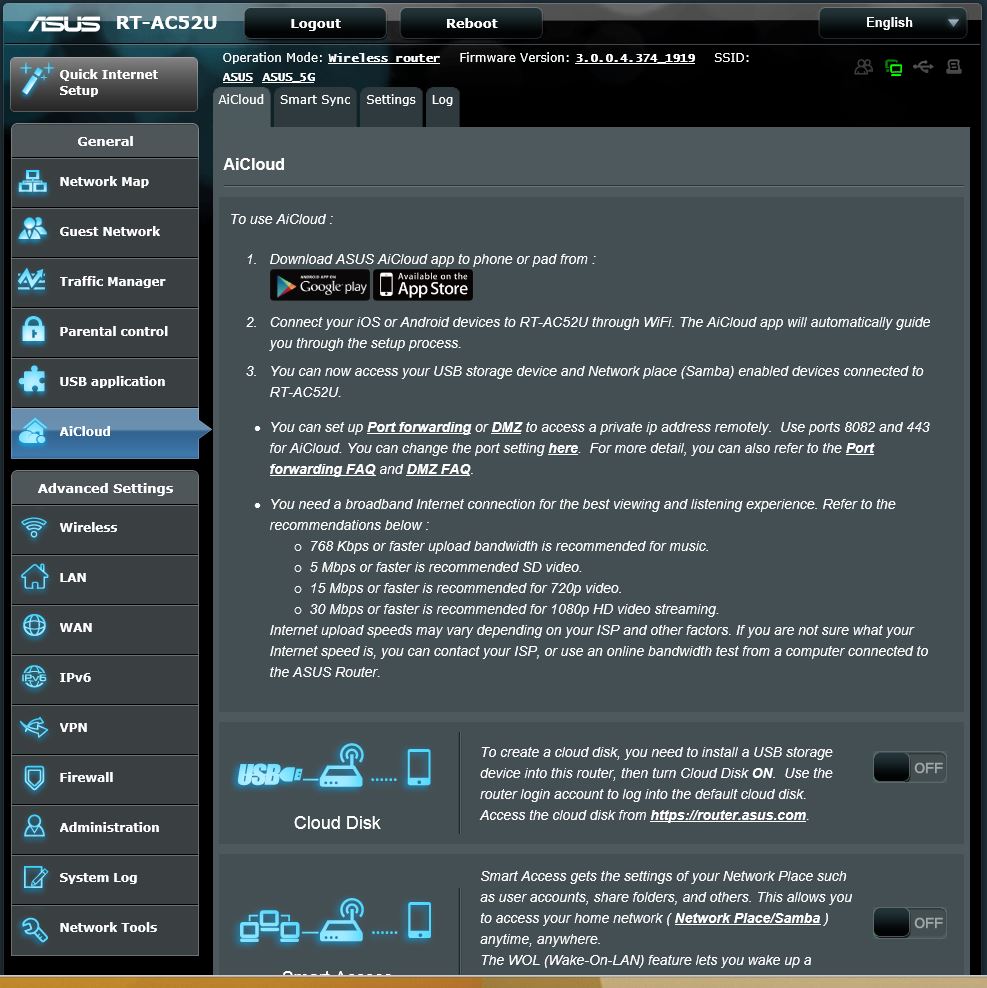987x988 pixels.
Task: Click the Reboot button
Action: tap(471, 23)
